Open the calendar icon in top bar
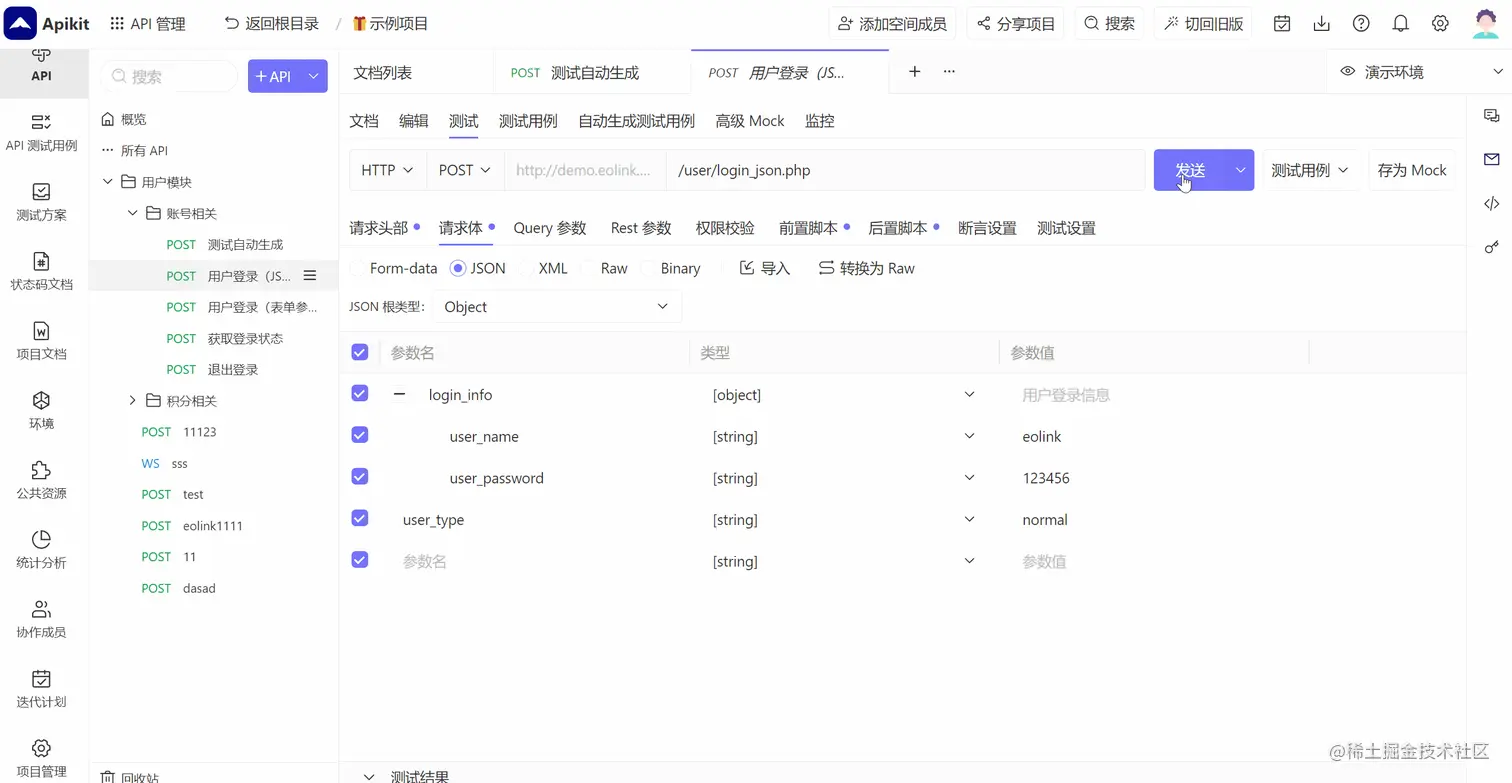The image size is (1512, 783). tap(1282, 23)
